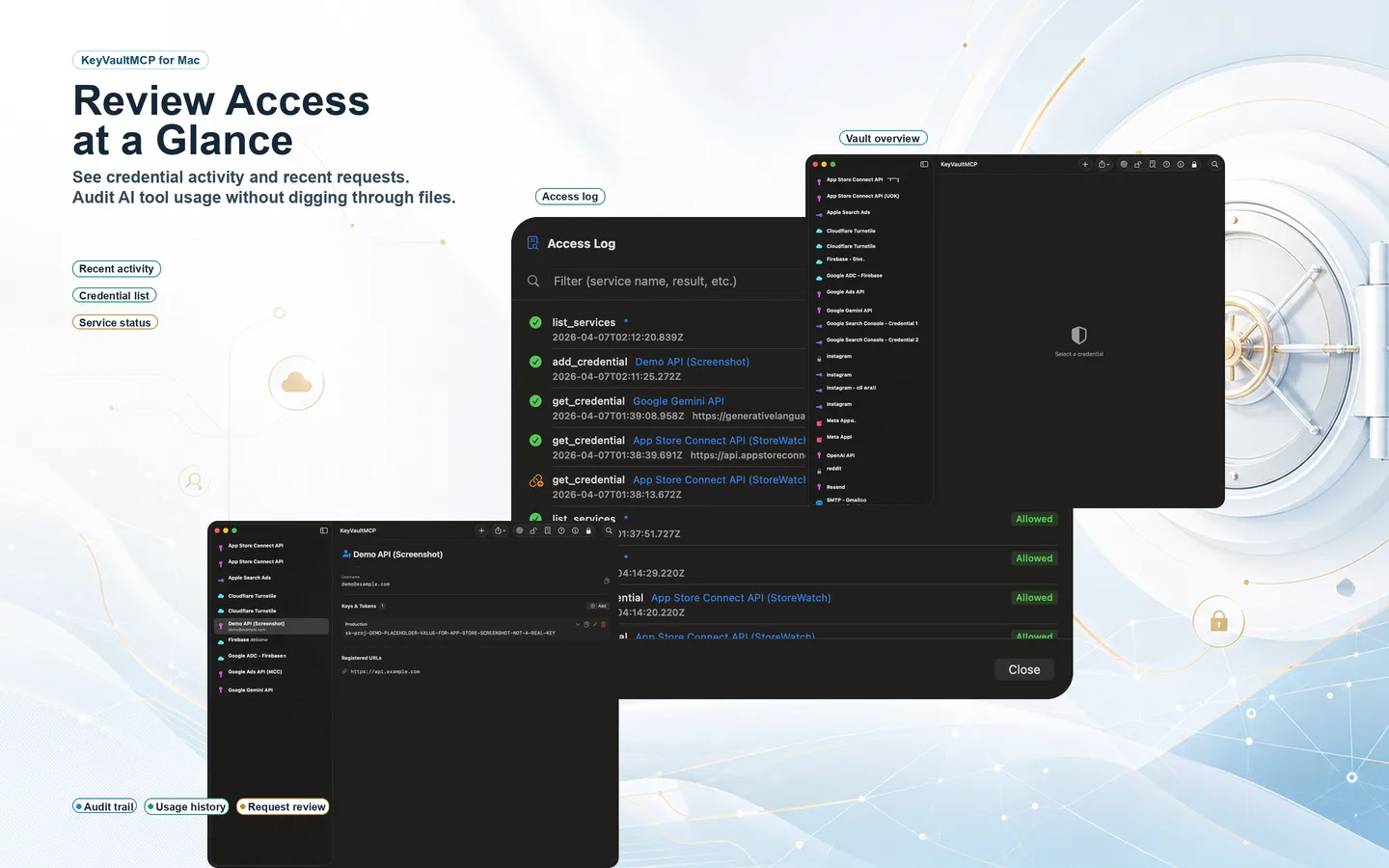This screenshot has width=1389, height=868.
Task: Edit the Production key with the pencil icon
Action: click(595, 625)
